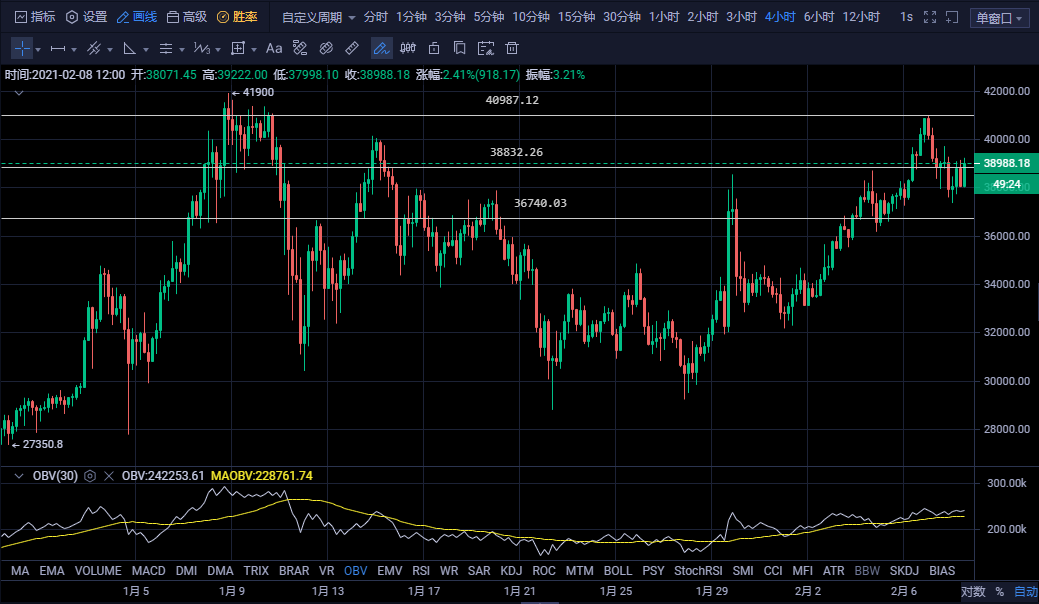Select the ruler measurement tool
Image resolution: width=1039 pixels, height=604 pixels.
(352, 48)
